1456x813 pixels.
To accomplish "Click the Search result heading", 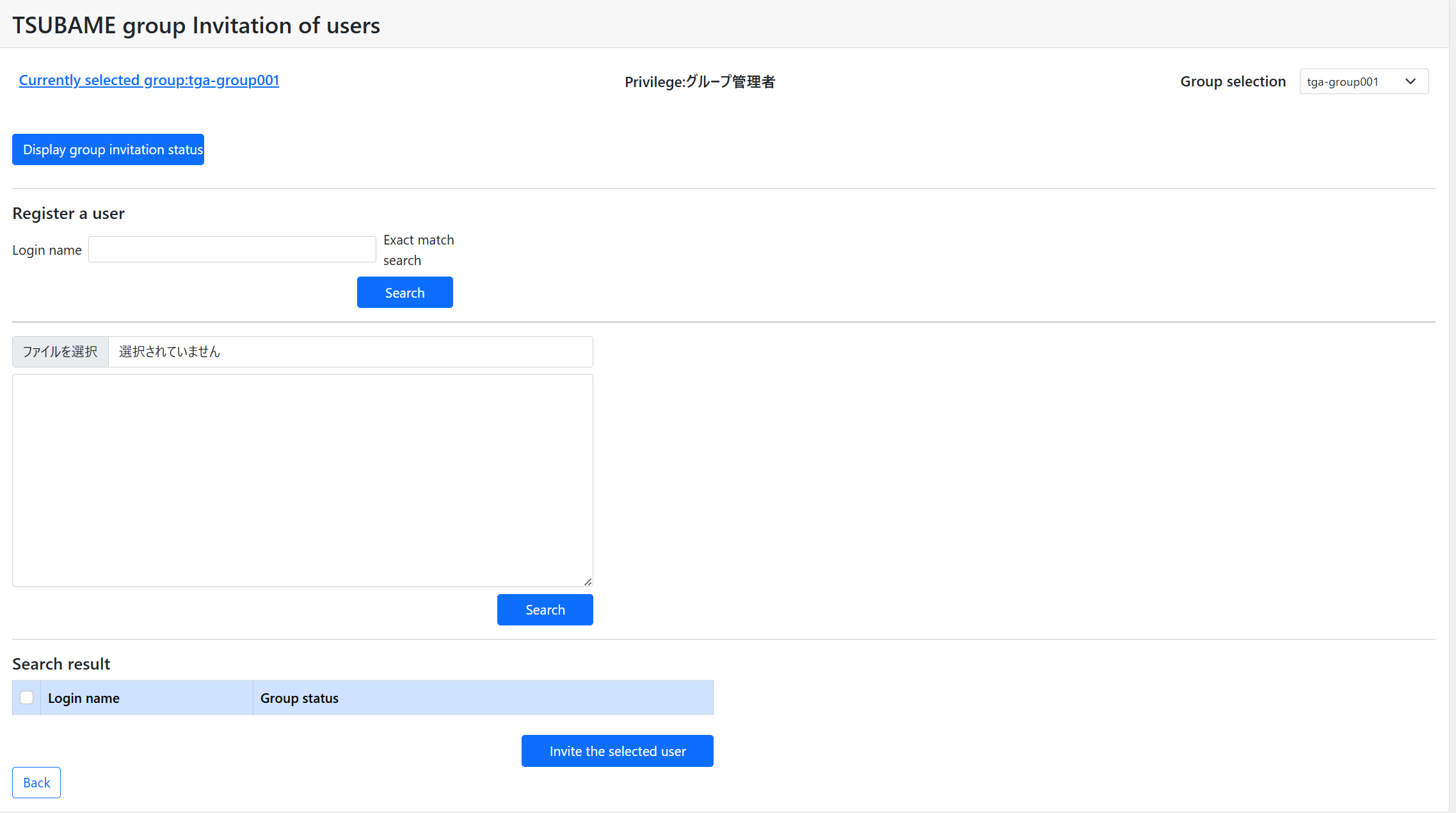I will click(x=61, y=664).
